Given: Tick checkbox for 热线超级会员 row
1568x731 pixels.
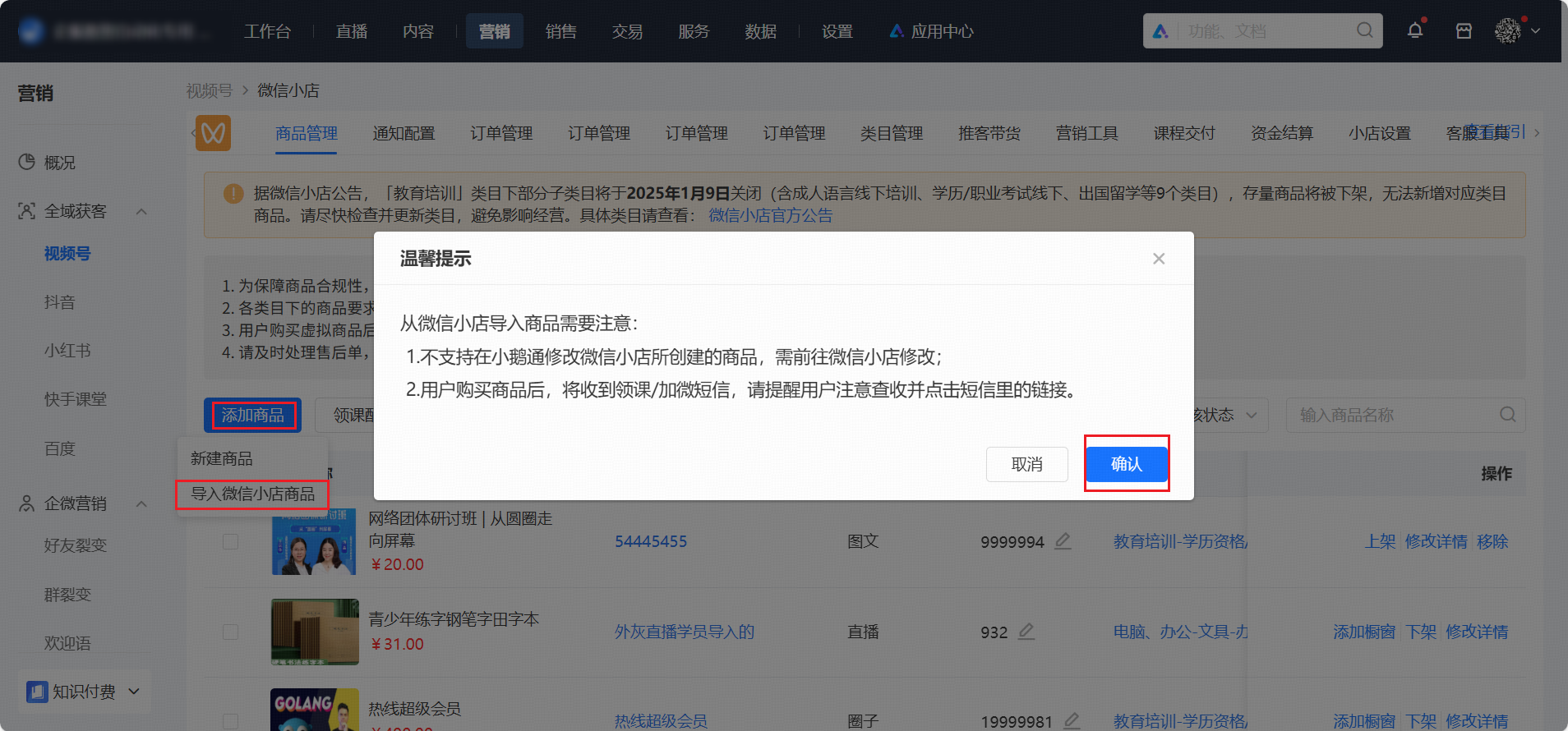Looking at the screenshot, I should click(x=230, y=721).
